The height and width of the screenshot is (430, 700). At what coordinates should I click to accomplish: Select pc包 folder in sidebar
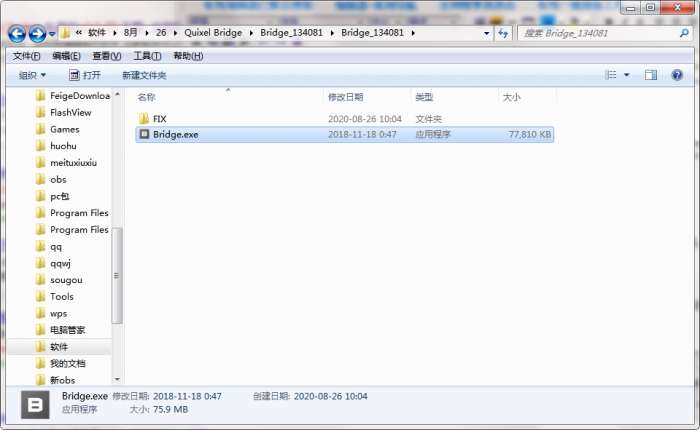[x=53, y=196]
